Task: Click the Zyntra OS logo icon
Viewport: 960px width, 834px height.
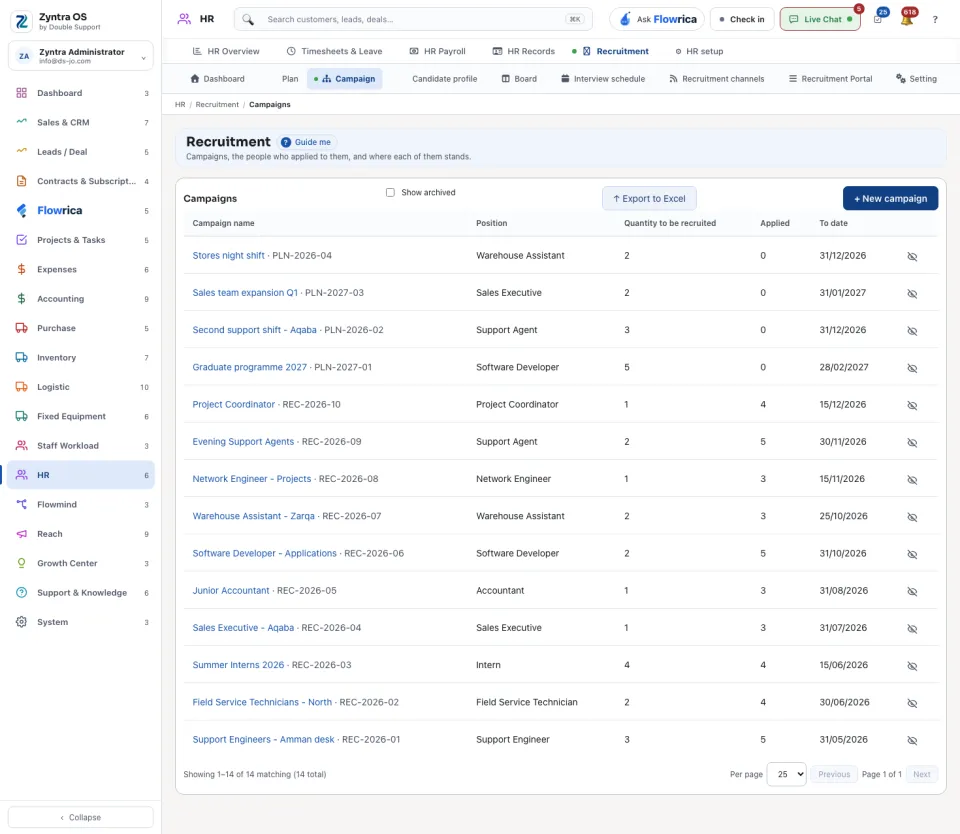Action: (x=21, y=21)
